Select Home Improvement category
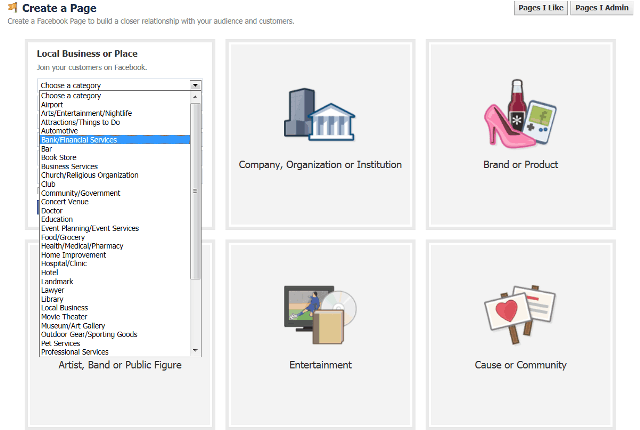 pyautogui.click(x=115, y=255)
